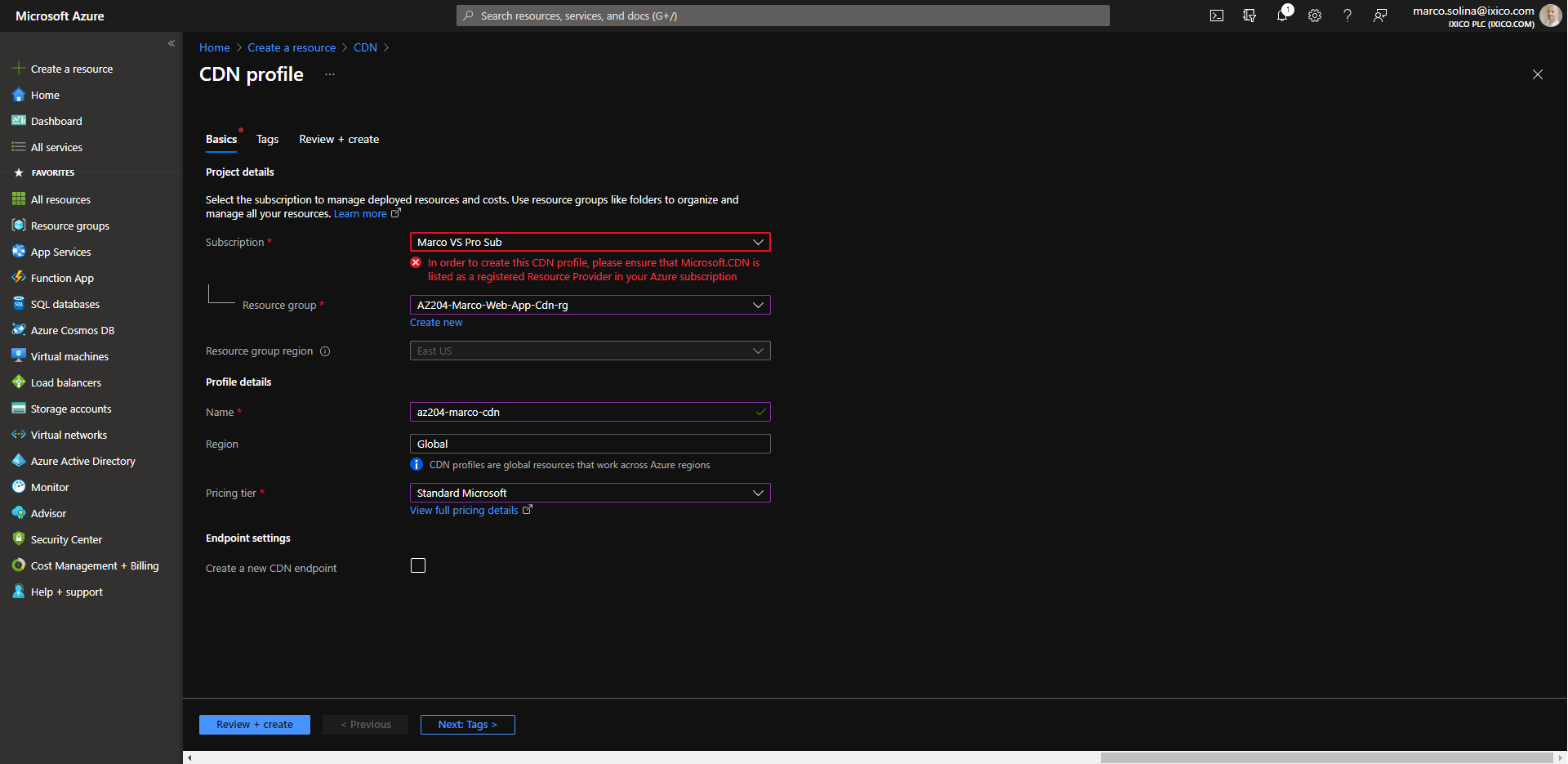Go to Create a resource breadcrumb
This screenshot has width=1568, height=764.
pyautogui.click(x=292, y=47)
